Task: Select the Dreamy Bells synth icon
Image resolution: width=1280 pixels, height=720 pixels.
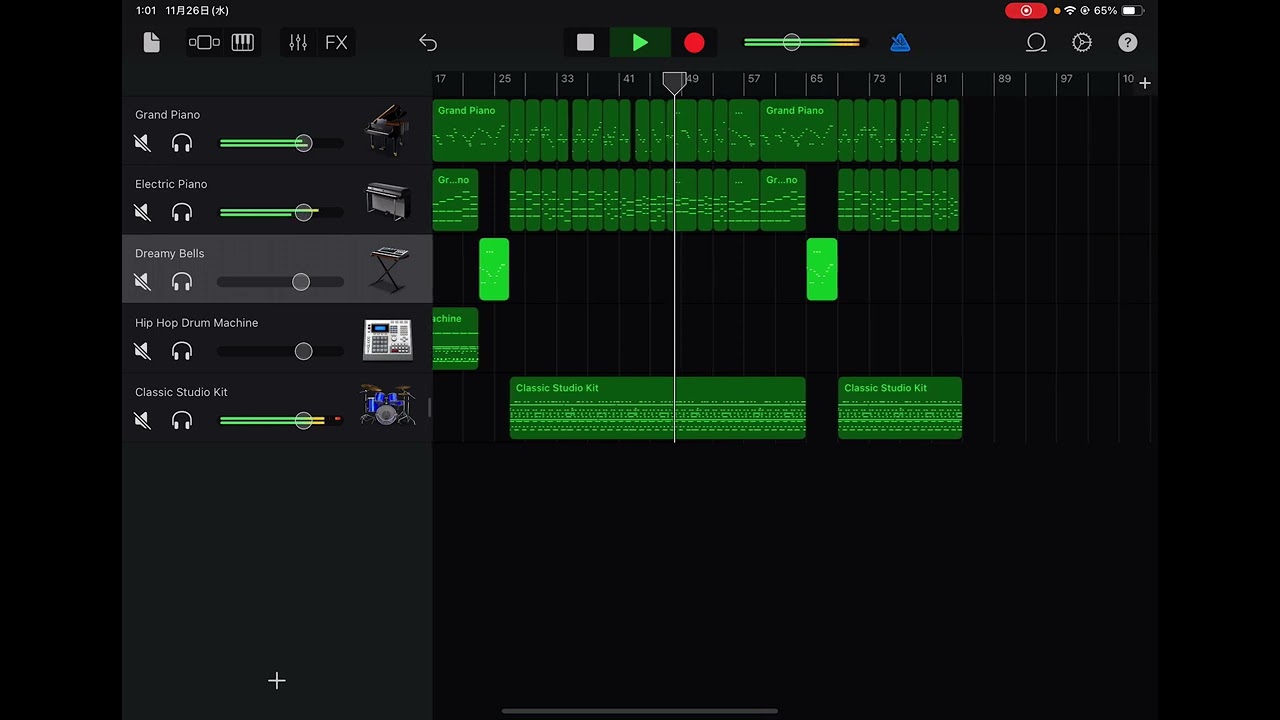Action: (x=388, y=269)
